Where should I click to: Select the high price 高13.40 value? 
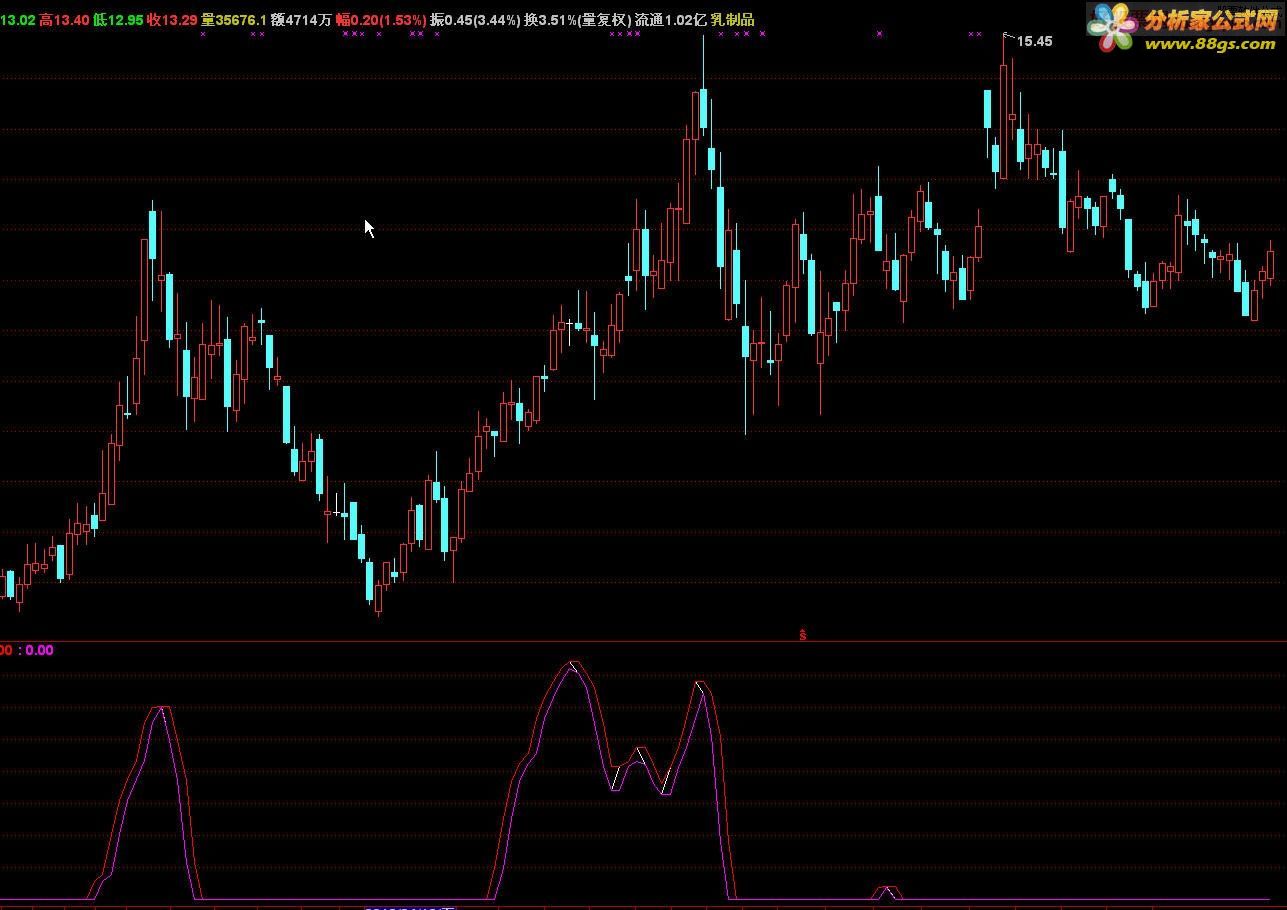(x=64, y=19)
